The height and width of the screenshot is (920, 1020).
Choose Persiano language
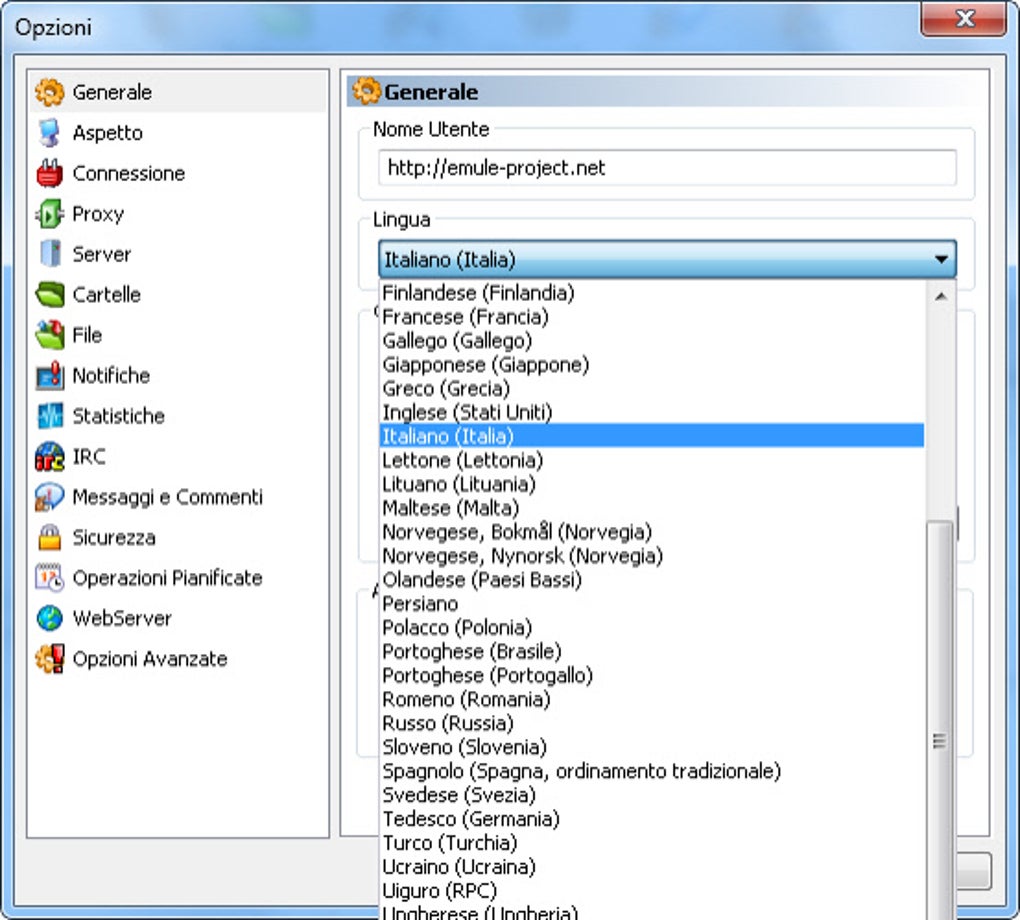(652, 604)
